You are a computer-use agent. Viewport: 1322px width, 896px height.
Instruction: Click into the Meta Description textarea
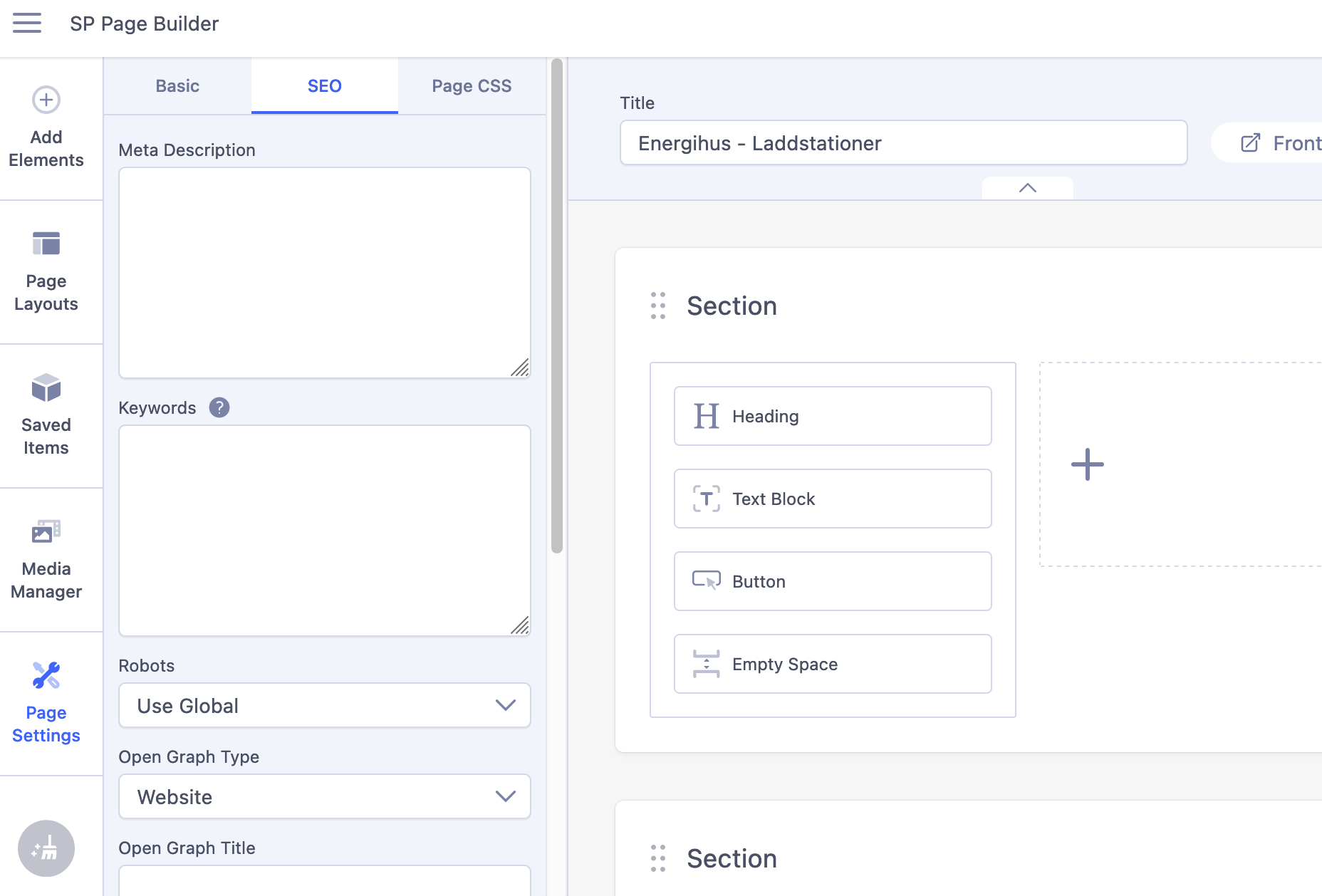325,273
